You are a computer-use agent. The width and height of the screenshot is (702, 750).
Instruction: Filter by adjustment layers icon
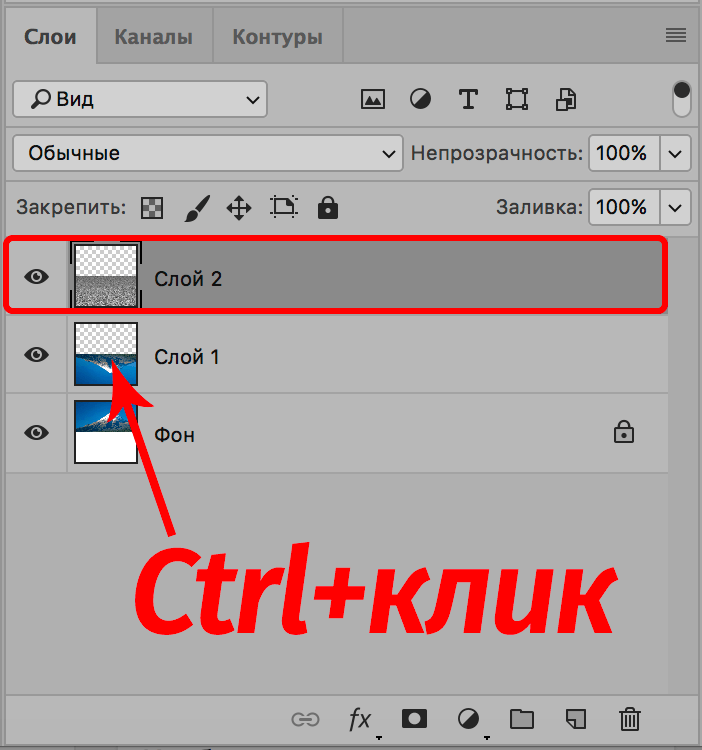[x=420, y=99]
